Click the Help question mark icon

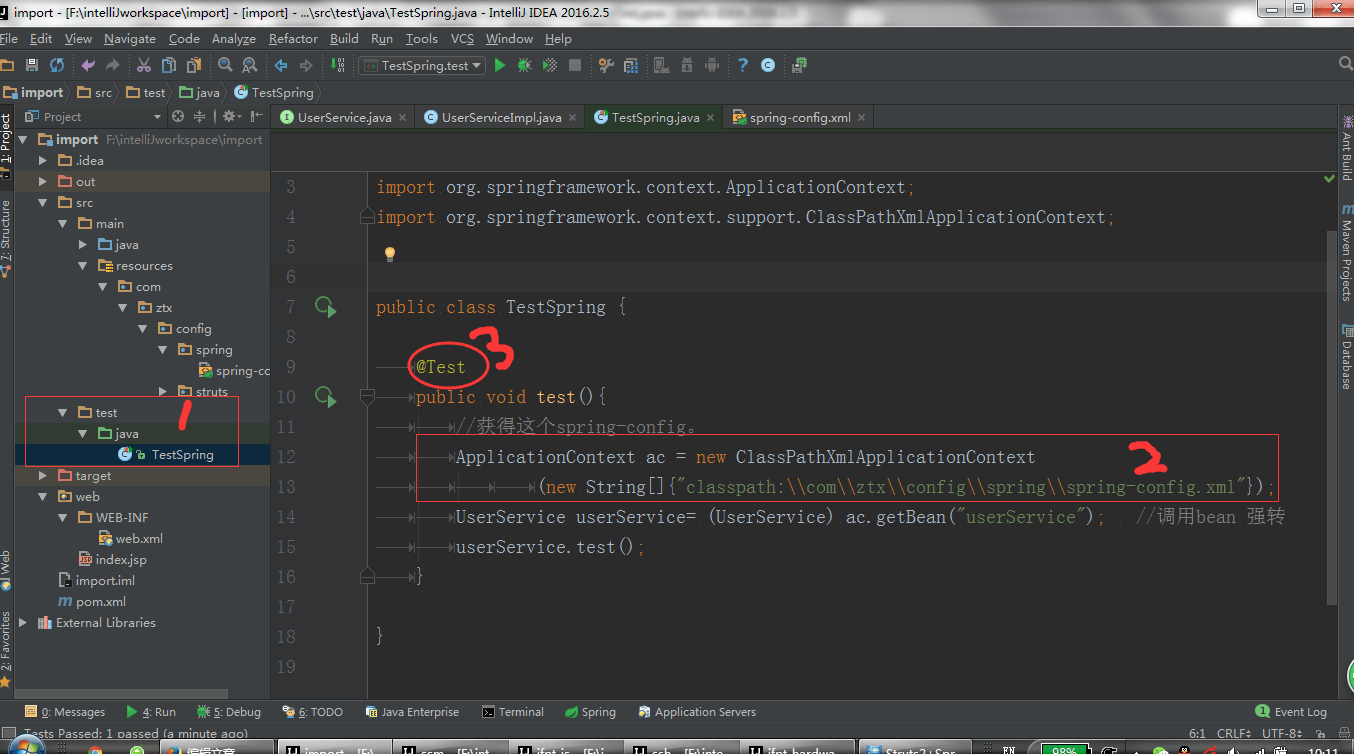tap(743, 65)
